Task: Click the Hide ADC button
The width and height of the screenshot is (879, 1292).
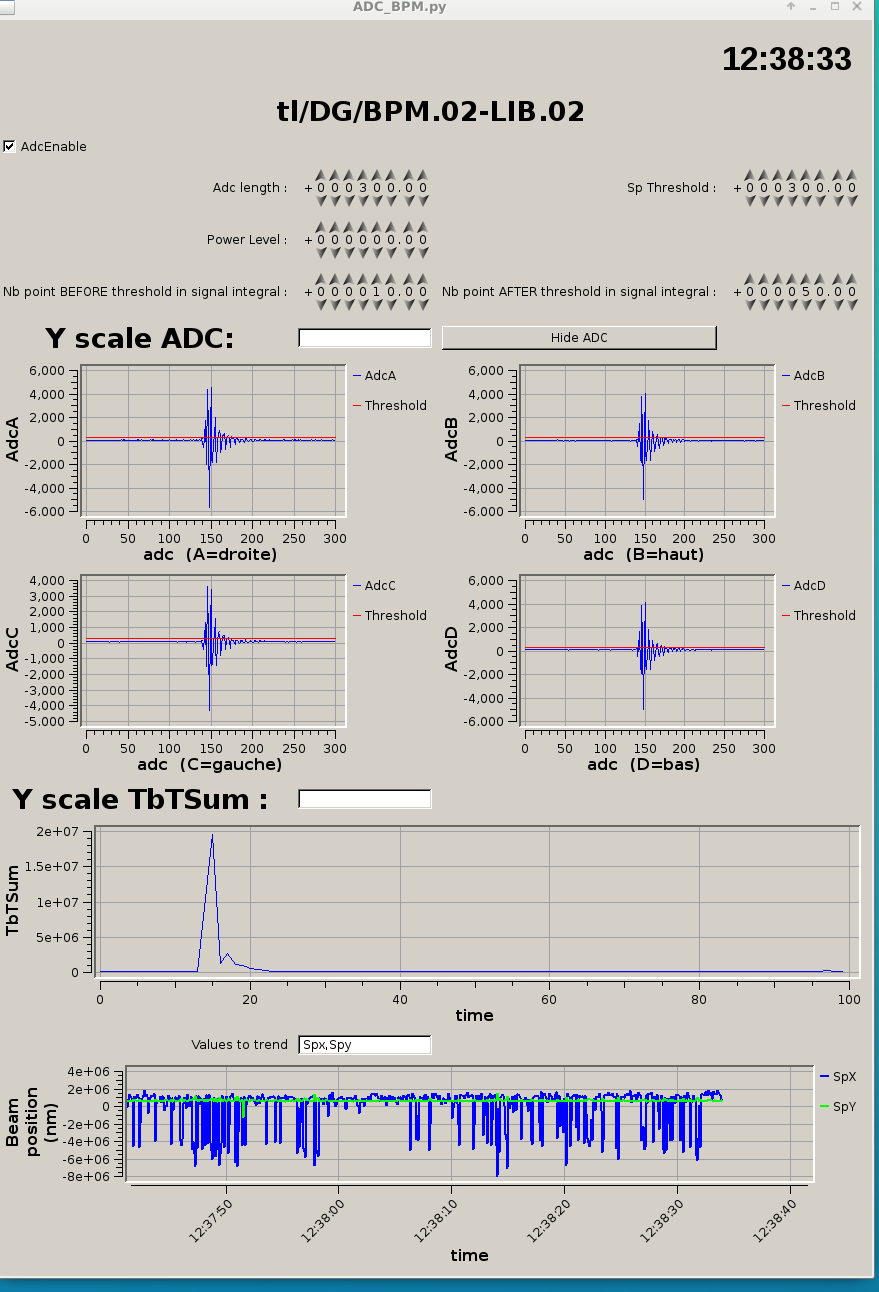Action: 579,338
